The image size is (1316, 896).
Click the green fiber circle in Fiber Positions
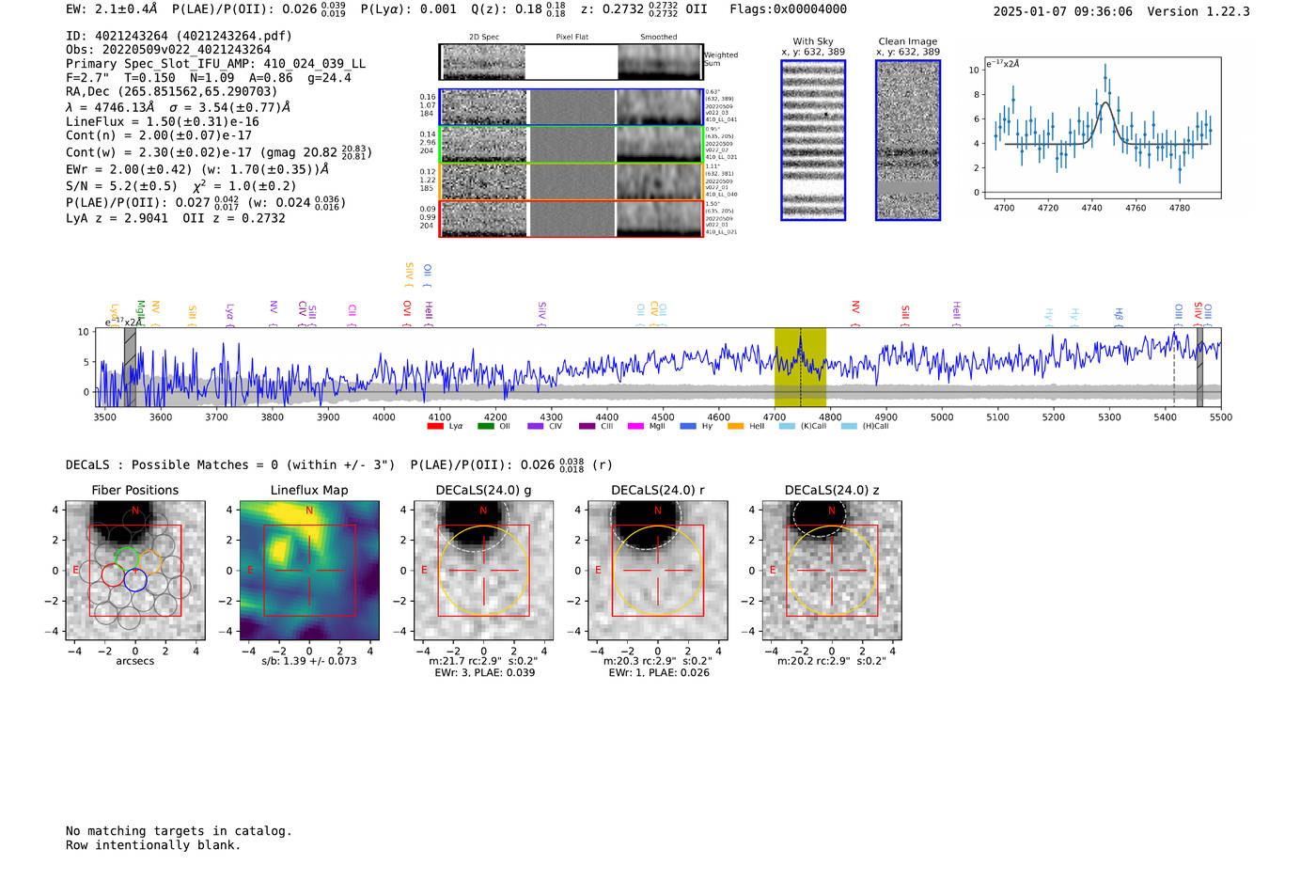[127, 557]
